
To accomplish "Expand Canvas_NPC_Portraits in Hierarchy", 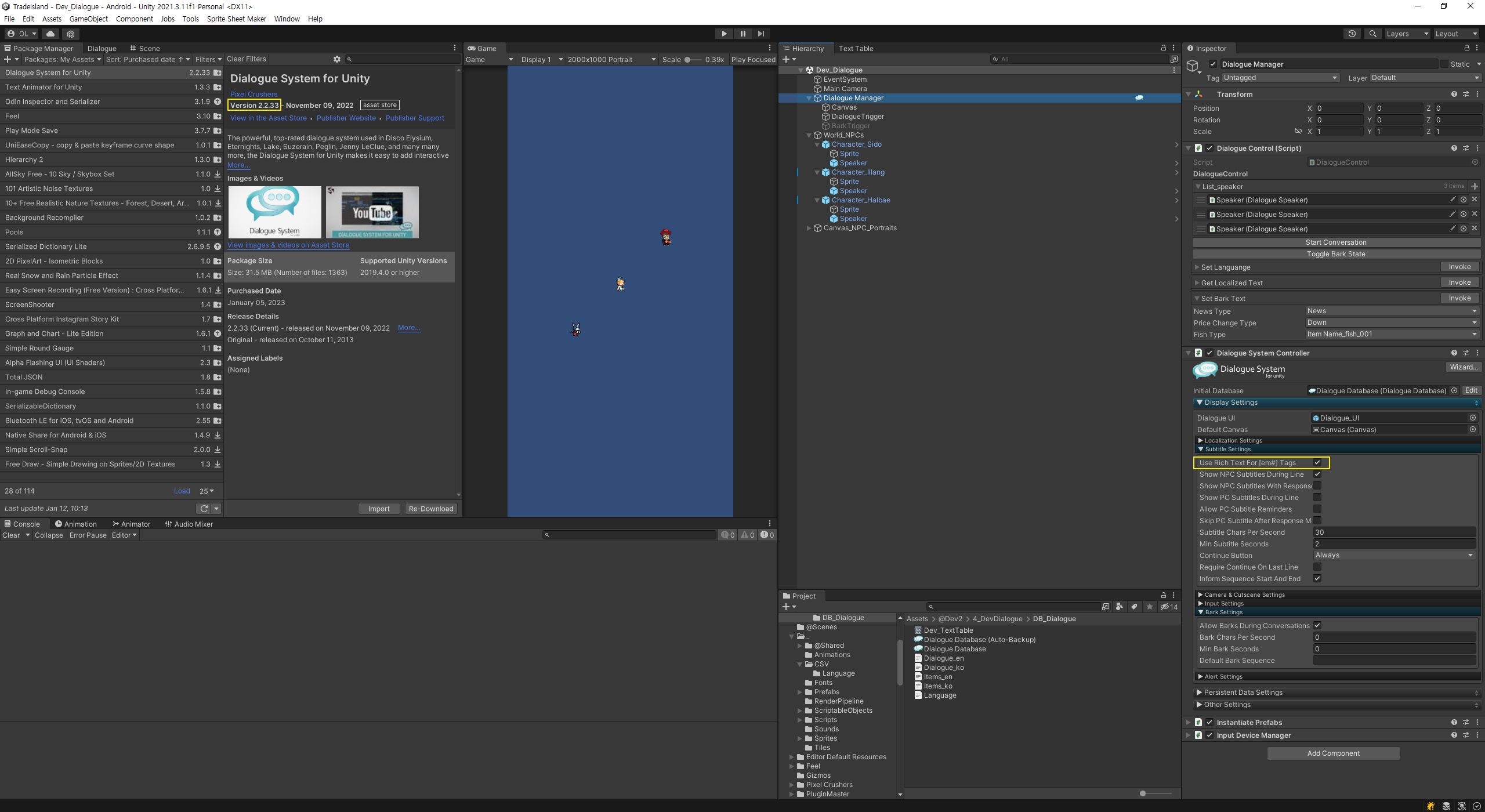I will click(809, 228).
